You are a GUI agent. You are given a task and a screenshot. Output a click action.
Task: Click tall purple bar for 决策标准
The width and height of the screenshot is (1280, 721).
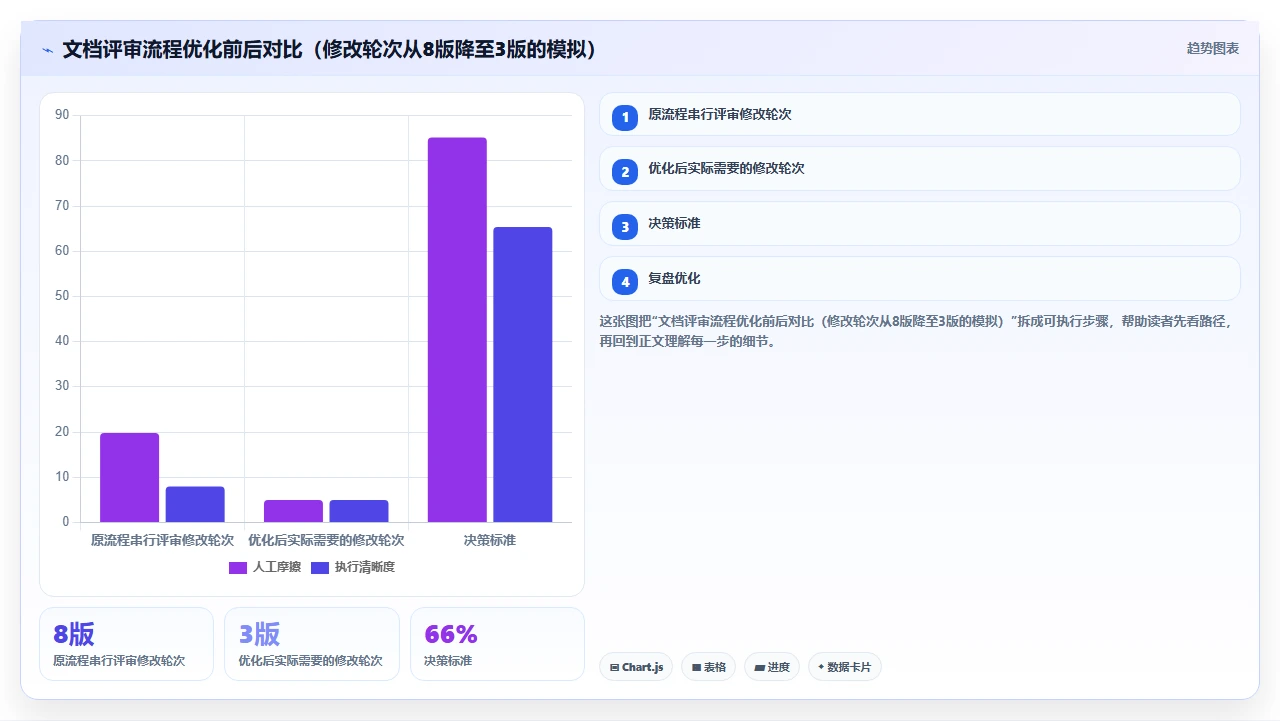pyautogui.click(x=457, y=330)
